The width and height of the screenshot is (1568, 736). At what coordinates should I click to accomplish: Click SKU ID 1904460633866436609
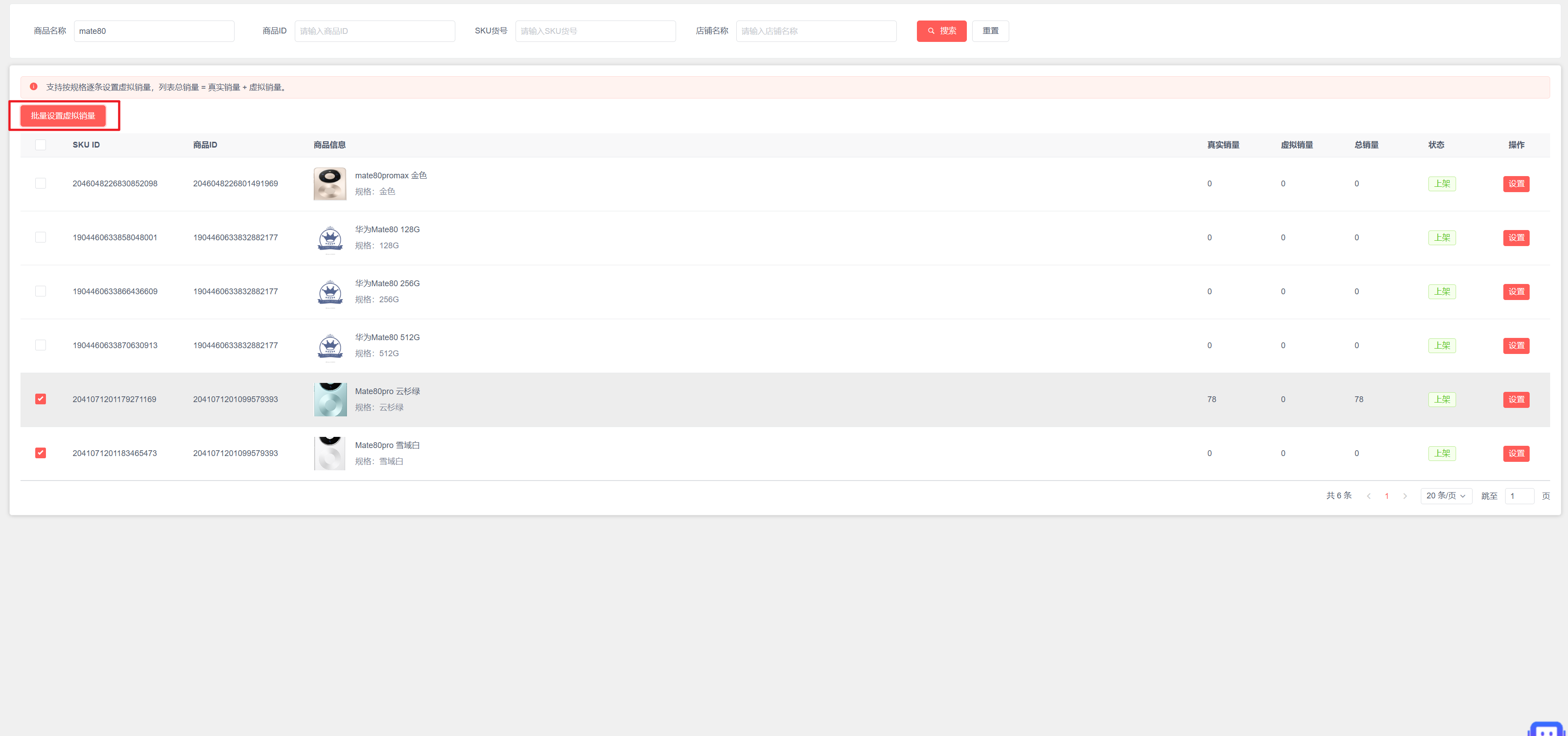coord(115,292)
